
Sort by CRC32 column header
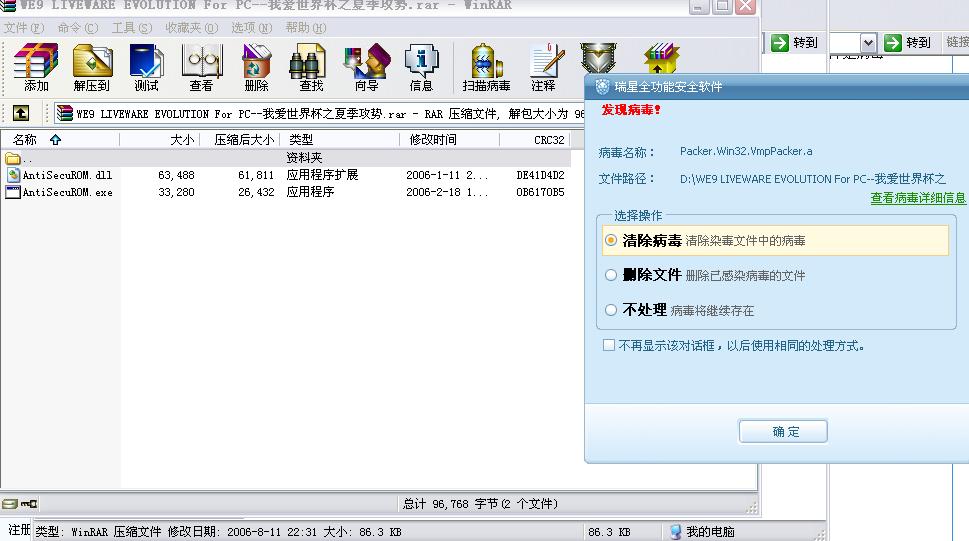click(535, 140)
